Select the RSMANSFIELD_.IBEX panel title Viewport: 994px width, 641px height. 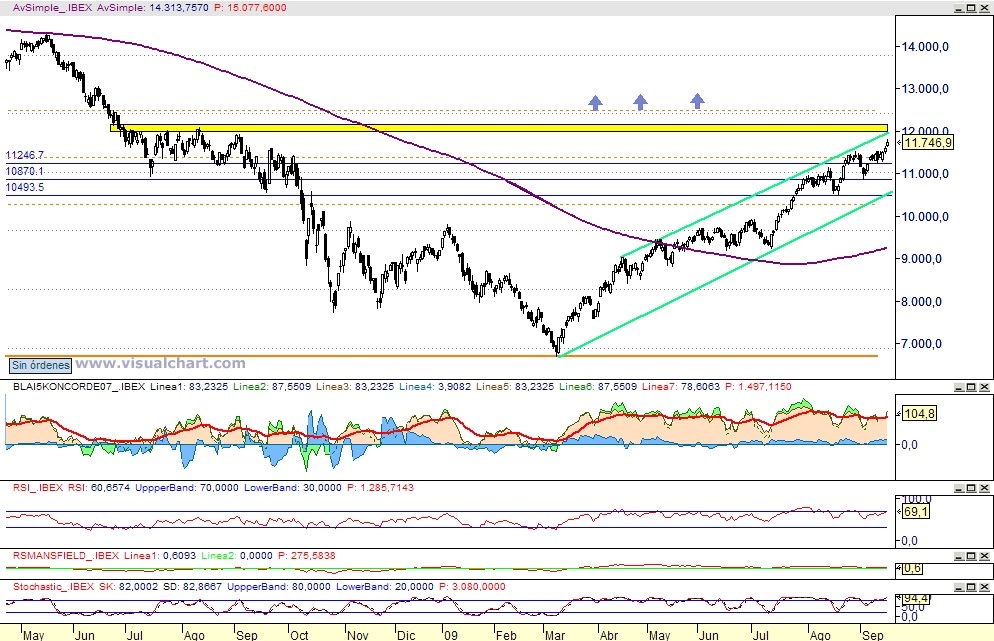click(x=66, y=555)
